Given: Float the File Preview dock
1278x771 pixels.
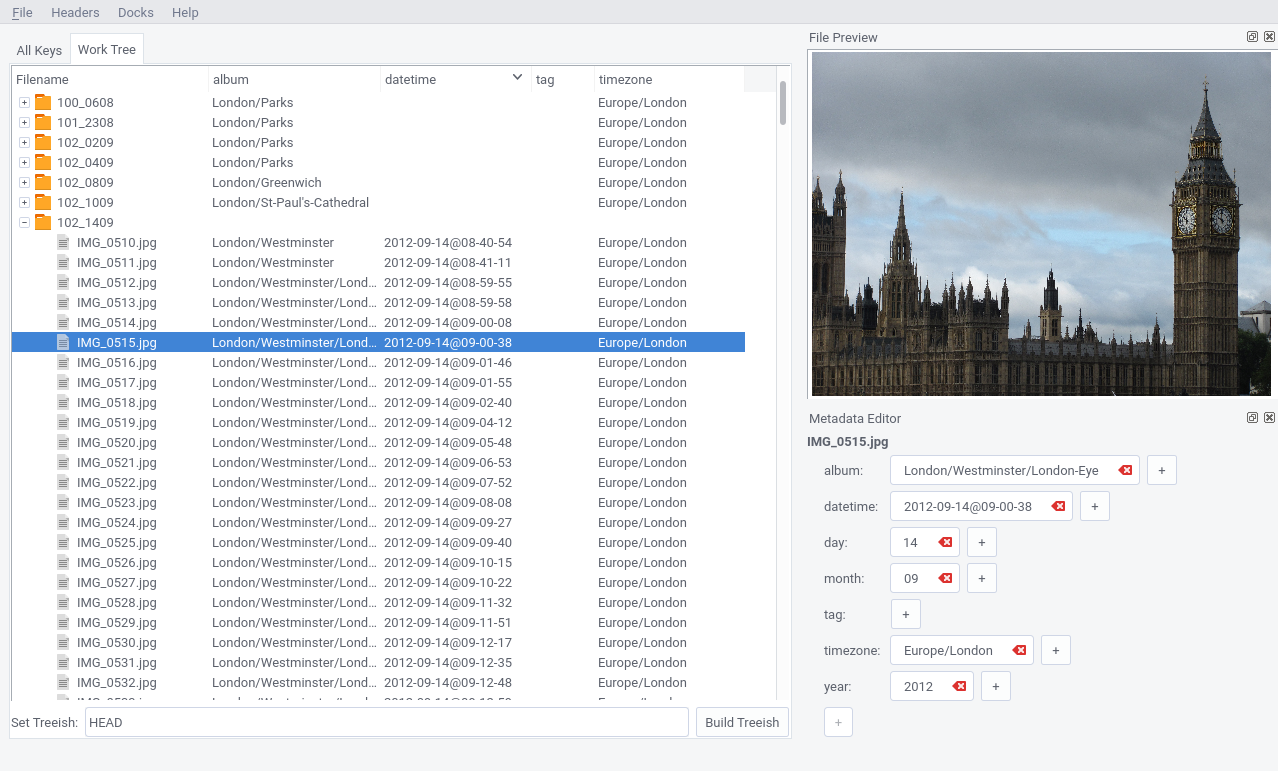Looking at the screenshot, I should 1252,37.
